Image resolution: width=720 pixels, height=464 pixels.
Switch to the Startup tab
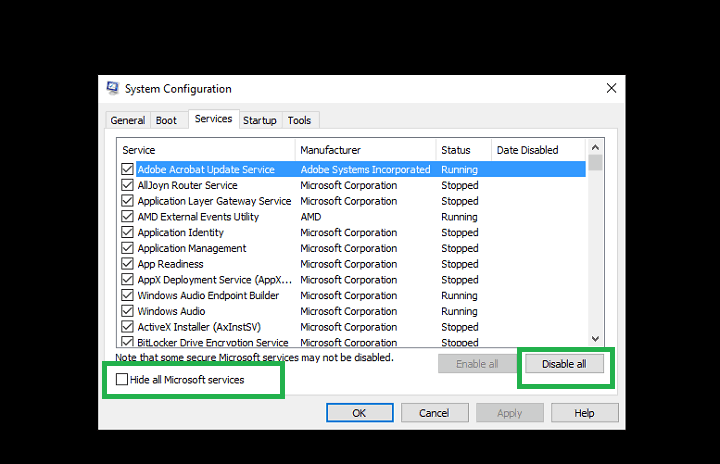tap(260, 120)
